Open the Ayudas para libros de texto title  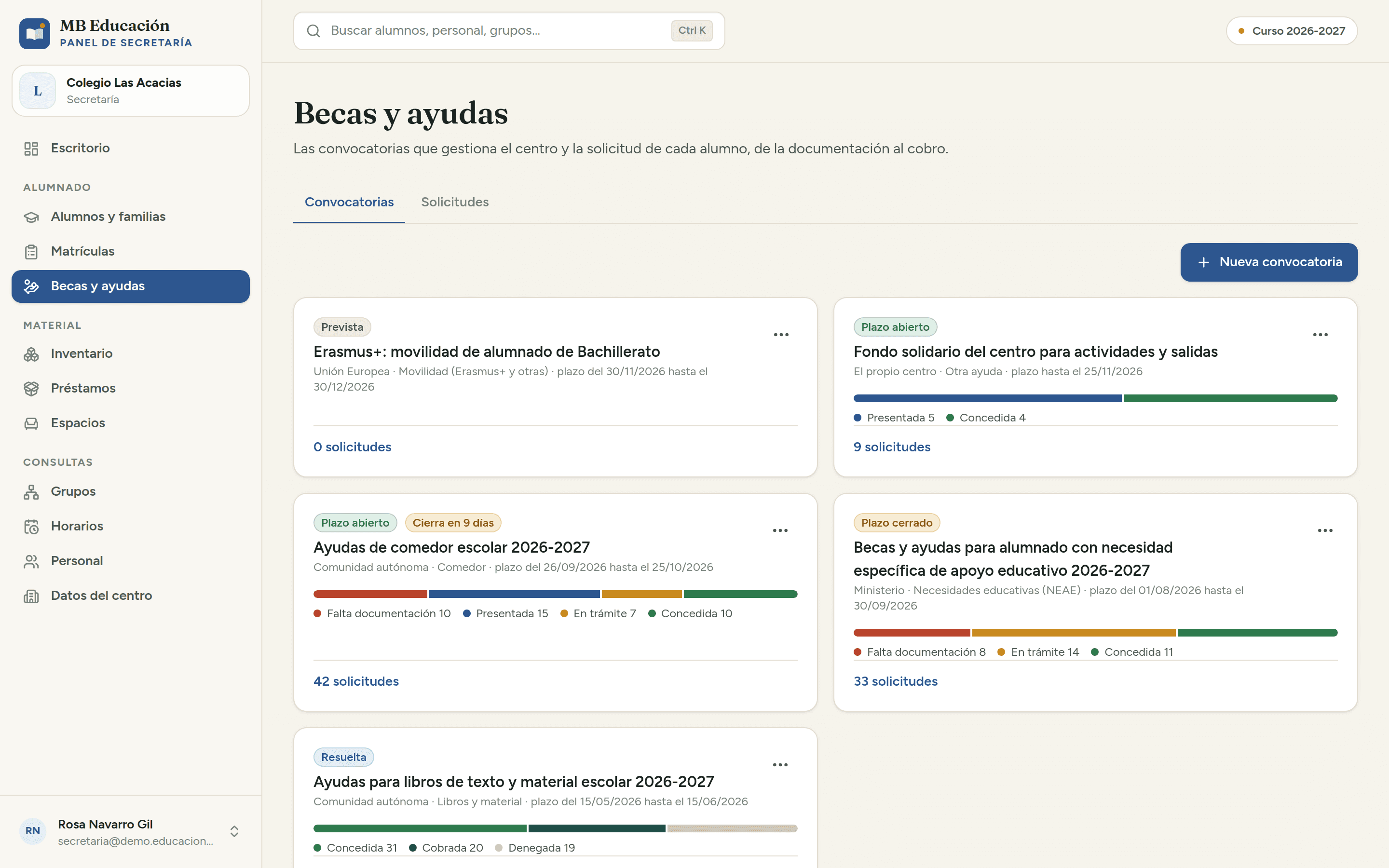pos(514,782)
